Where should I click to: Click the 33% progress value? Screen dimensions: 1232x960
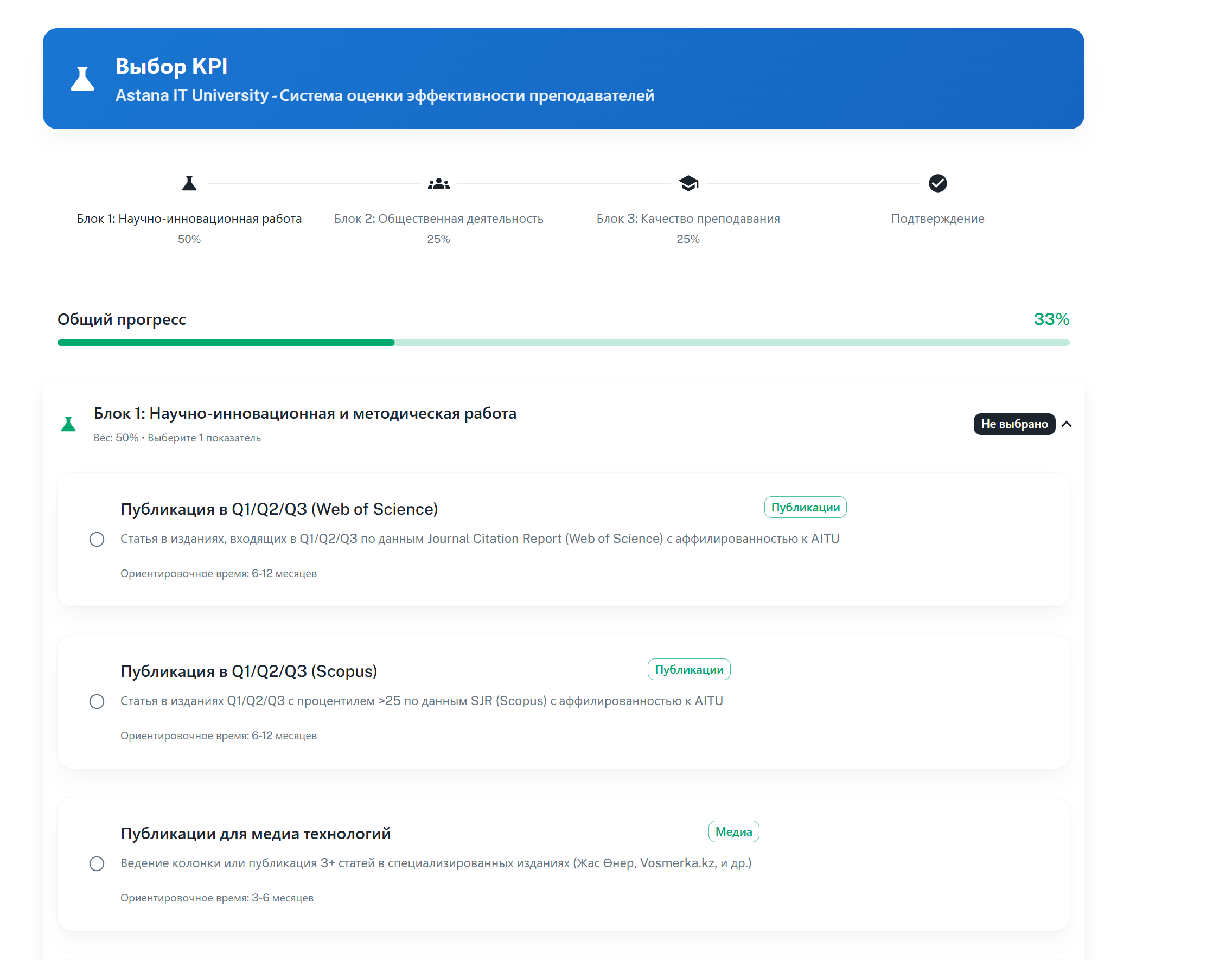coord(1051,319)
